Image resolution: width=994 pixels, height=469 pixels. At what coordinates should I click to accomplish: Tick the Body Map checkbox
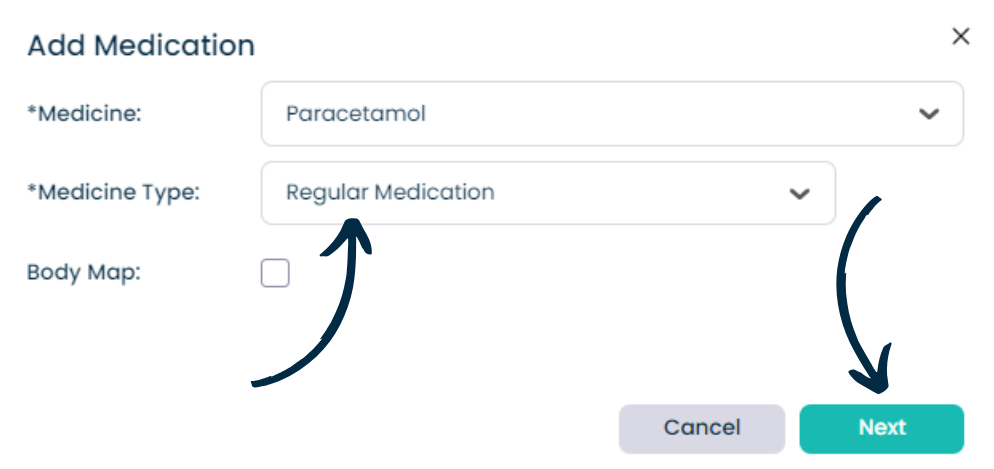275,273
